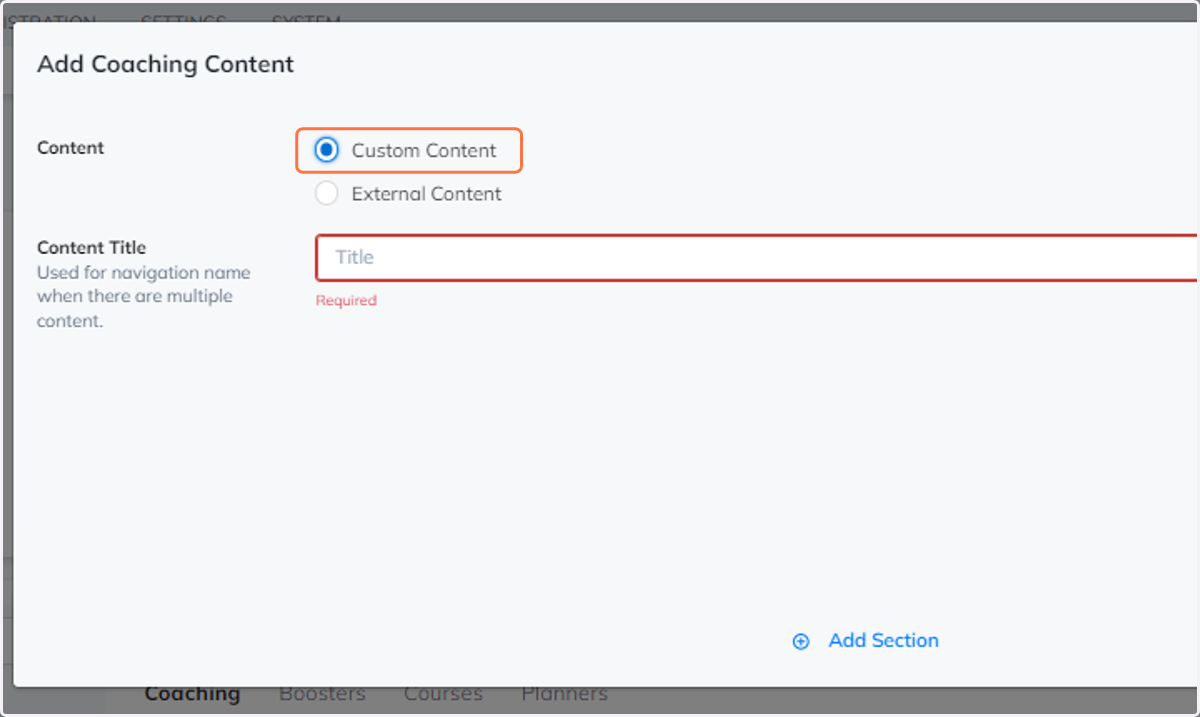Select the Custom Content radio button
The image size is (1200, 717).
coord(326,150)
